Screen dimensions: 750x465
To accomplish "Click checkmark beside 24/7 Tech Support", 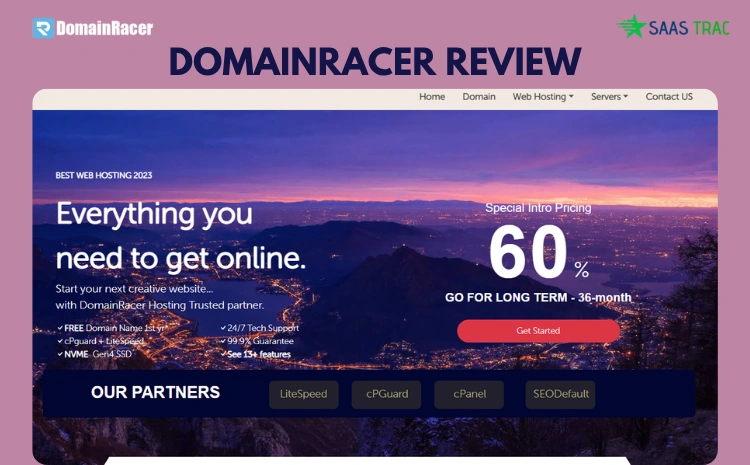I will 222,328.
